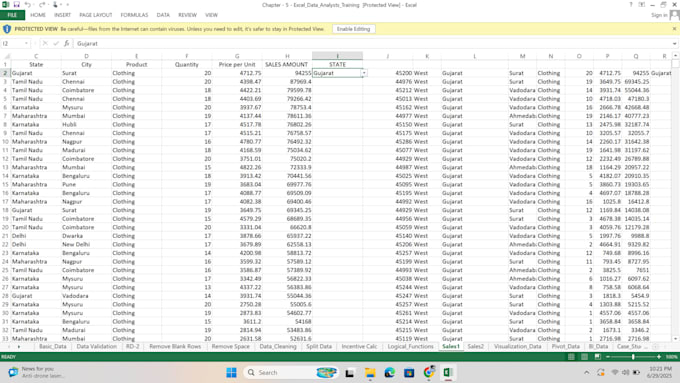Click the Windows Start button
The width and height of the screenshot is (680, 383).
click(232, 373)
